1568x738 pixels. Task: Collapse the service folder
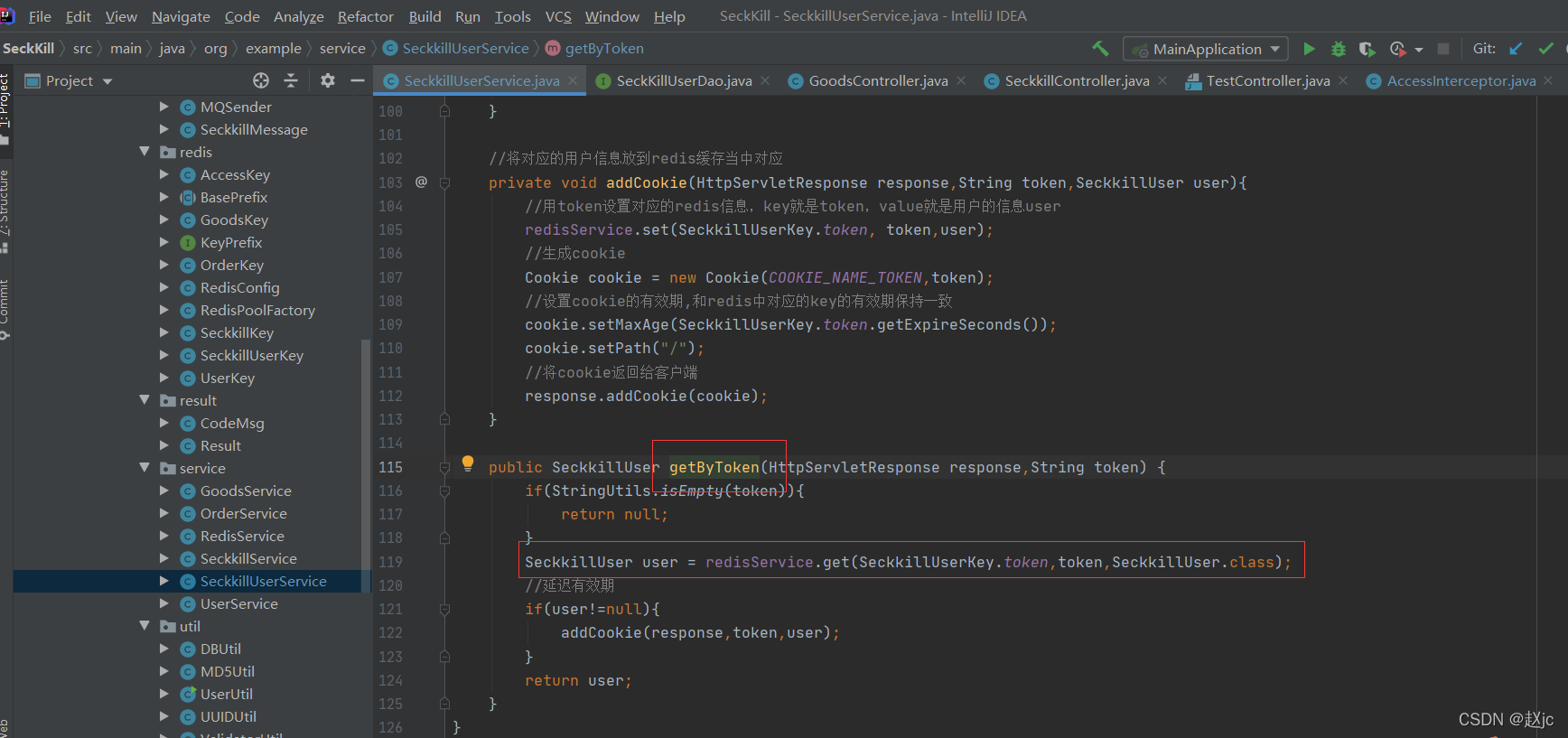(x=145, y=468)
